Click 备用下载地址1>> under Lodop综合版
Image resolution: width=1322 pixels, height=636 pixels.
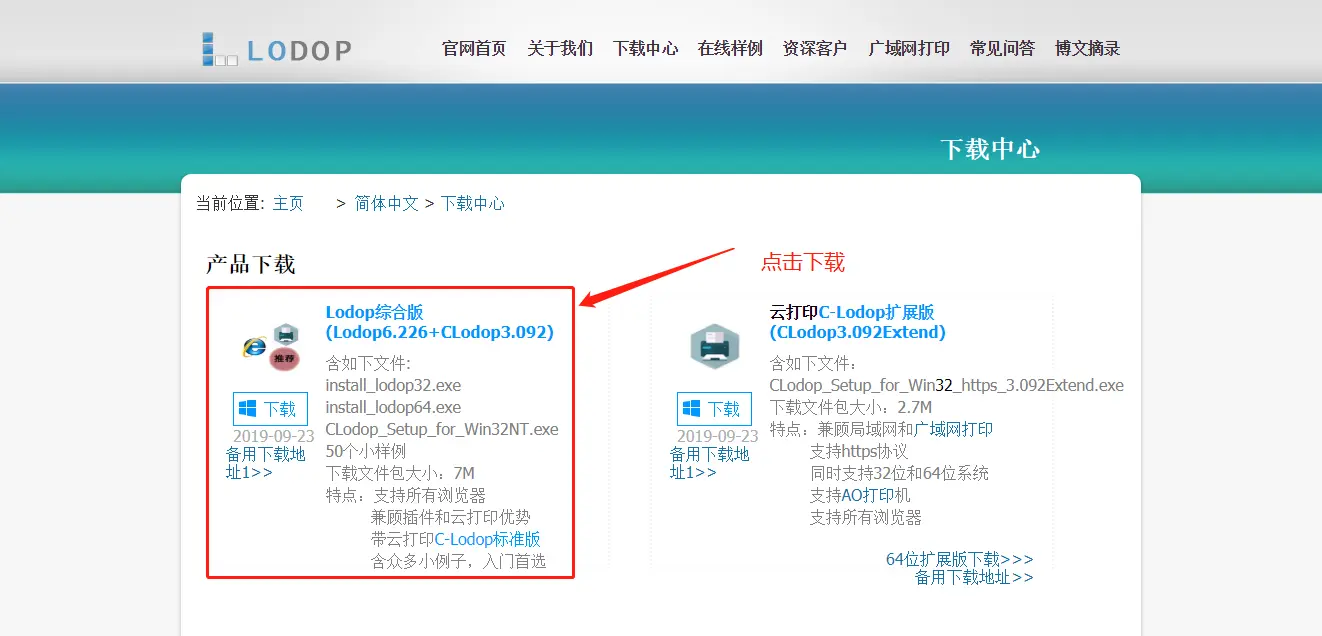coord(265,463)
